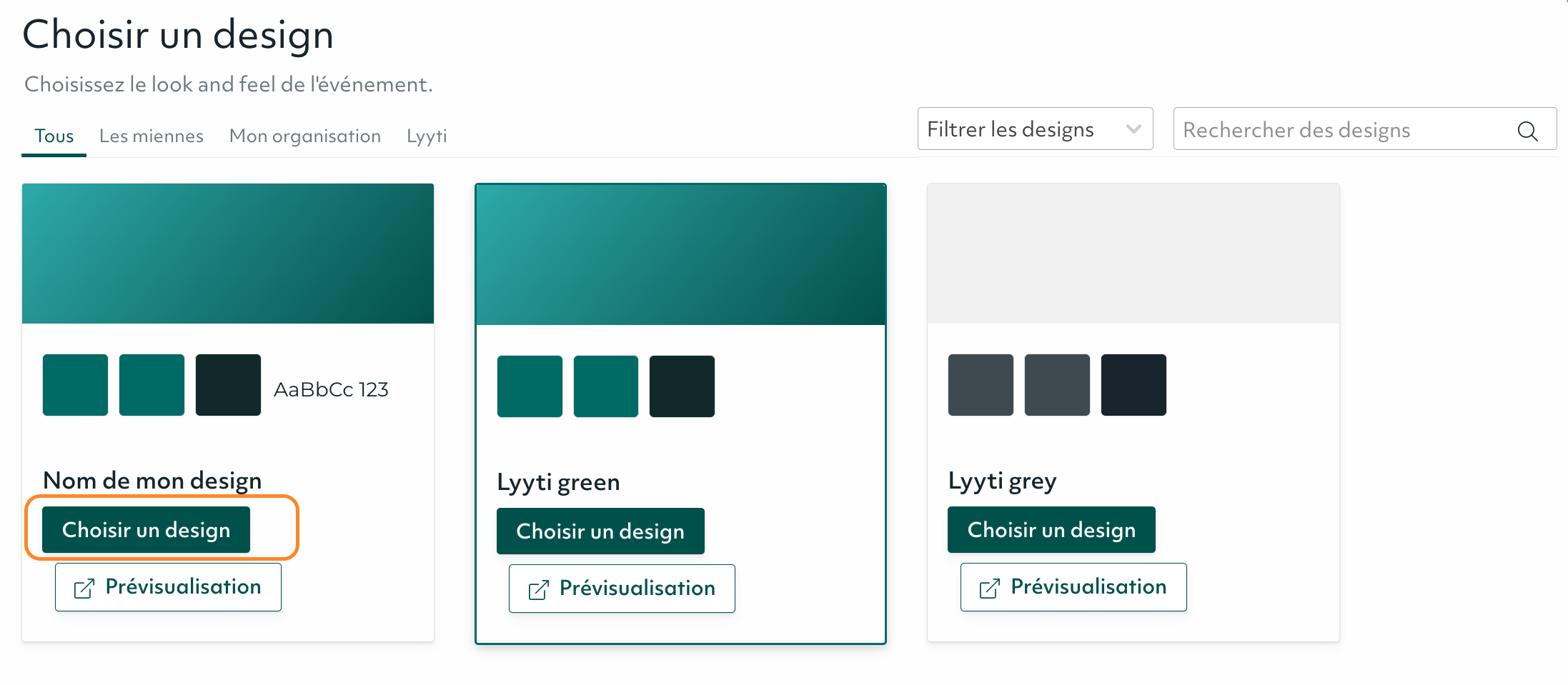Expand filter list via chevron arrow
Image resolution: width=1568 pixels, height=685 pixels.
point(1133,129)
